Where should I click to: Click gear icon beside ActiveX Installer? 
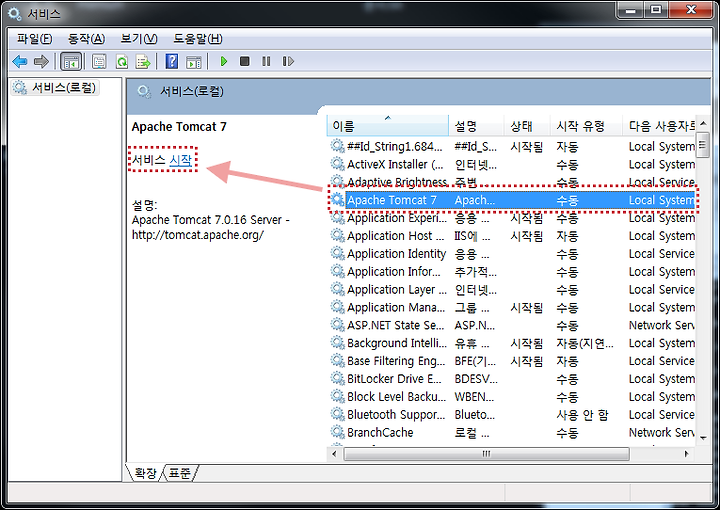(338, 164)
